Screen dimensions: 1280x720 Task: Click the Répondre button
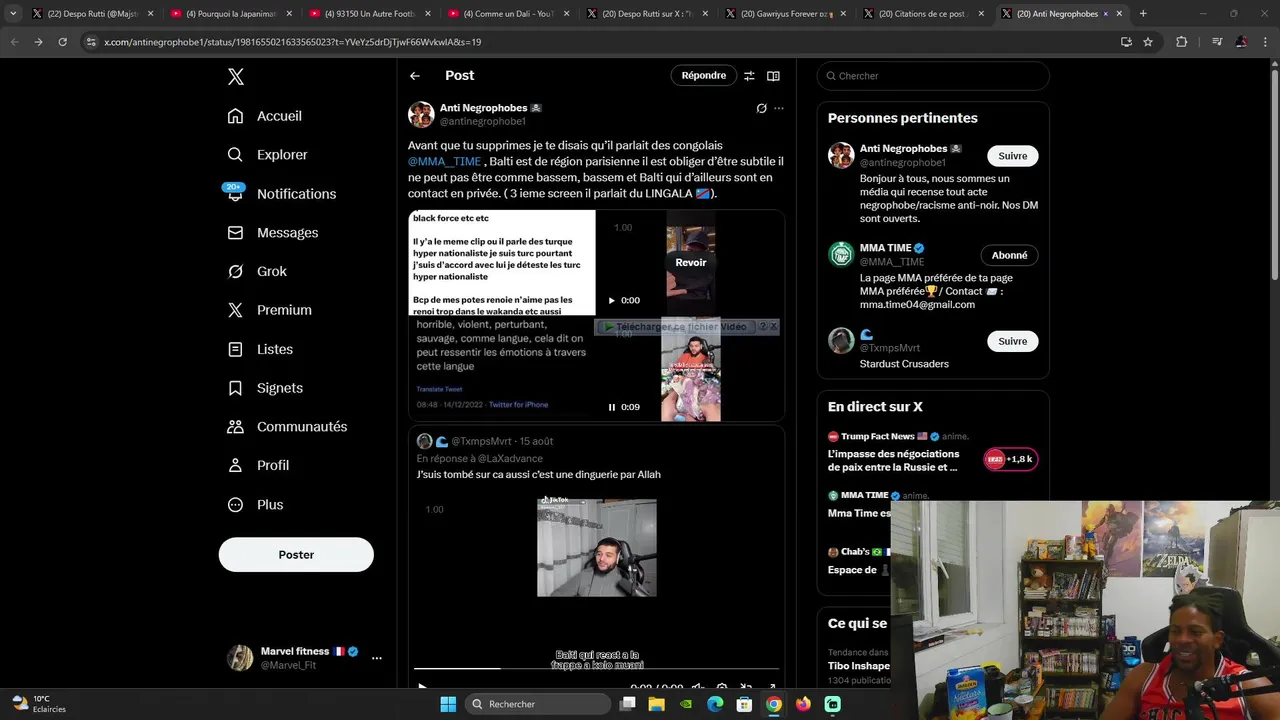tap(704, 76)
